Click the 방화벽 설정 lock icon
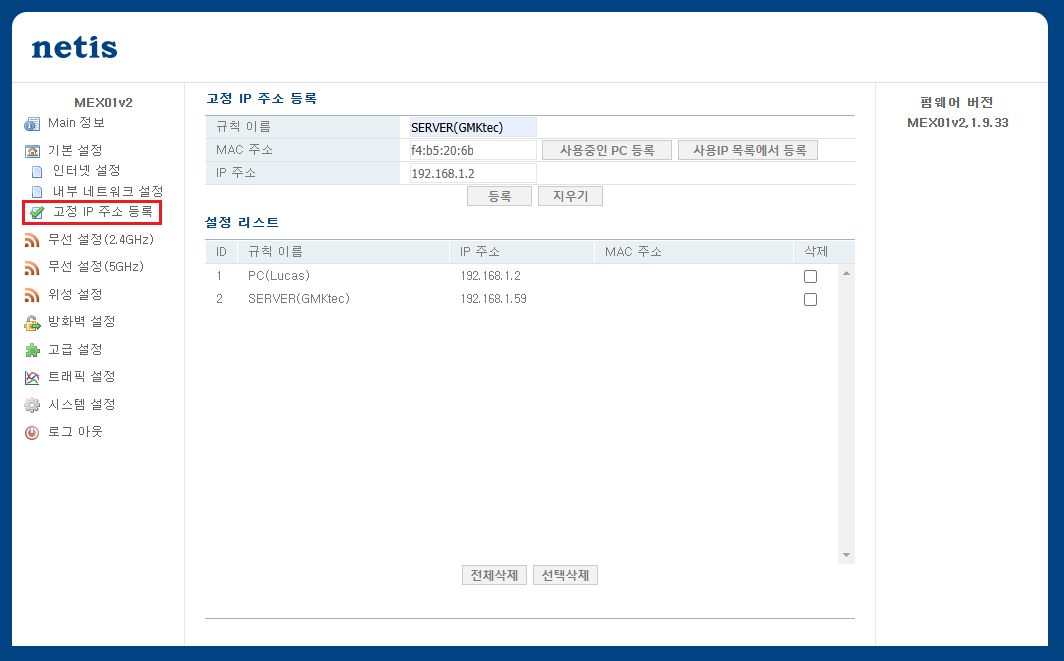The image size is (1064, 661). (32, 323)
